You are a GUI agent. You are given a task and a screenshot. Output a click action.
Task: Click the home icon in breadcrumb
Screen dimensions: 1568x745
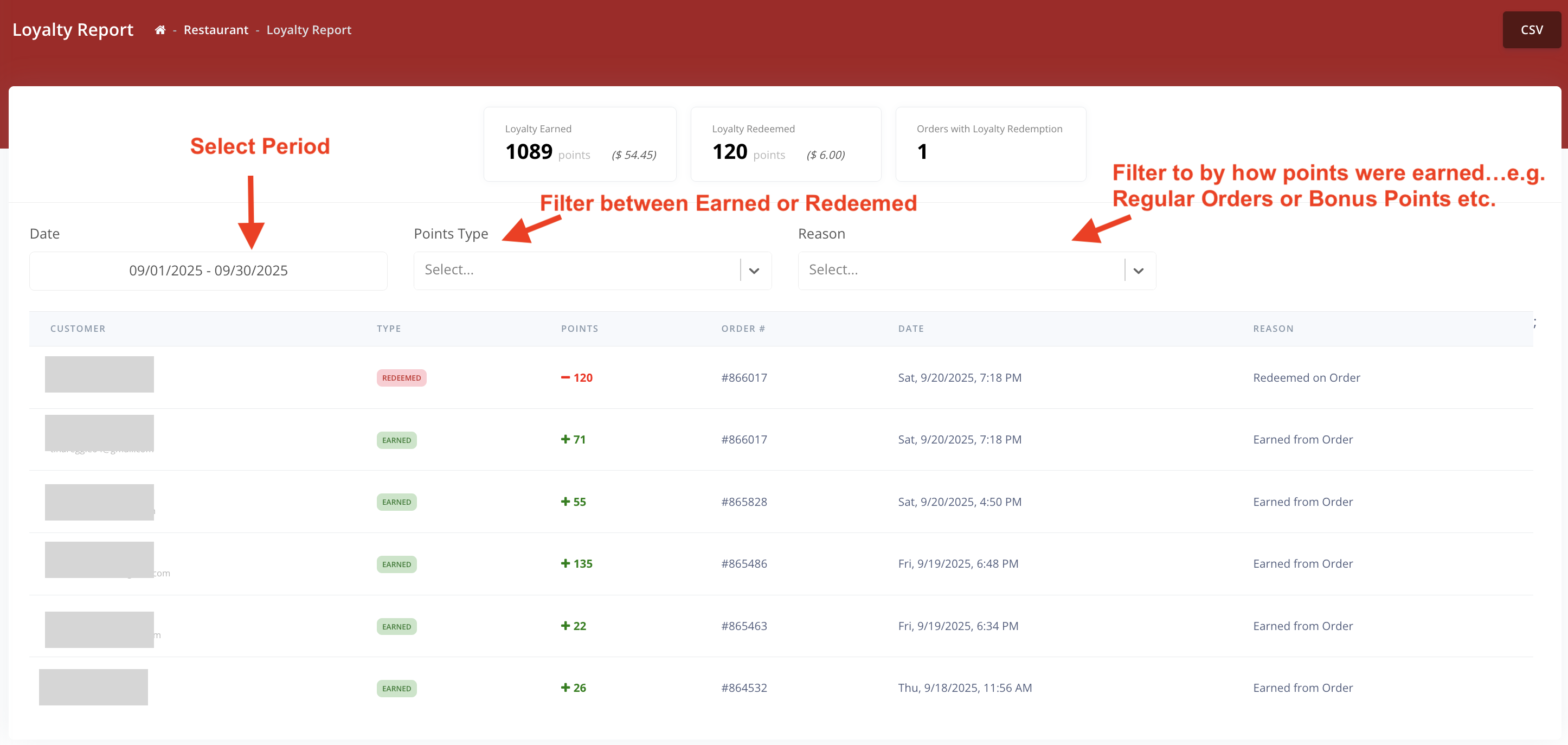click(160, 30)
